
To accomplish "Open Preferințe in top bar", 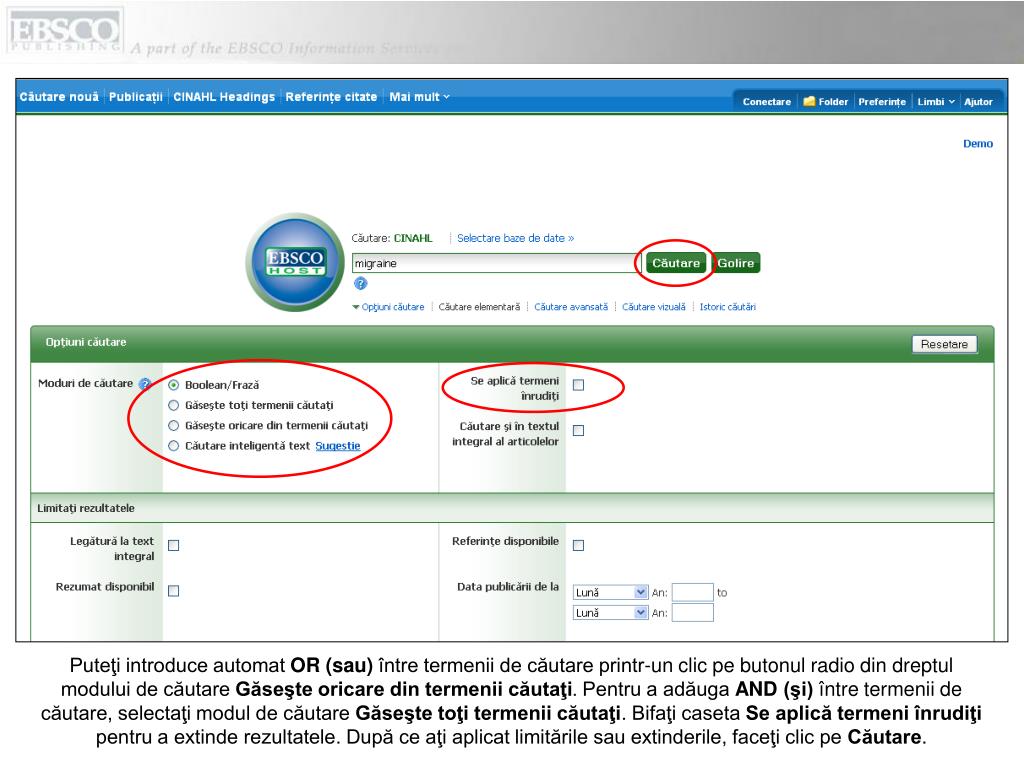I will click(x=882, y=101).
